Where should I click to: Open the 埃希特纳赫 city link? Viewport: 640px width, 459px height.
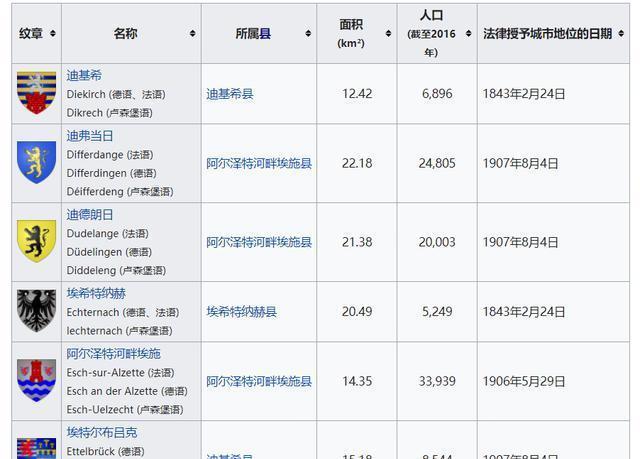[96, 293]
